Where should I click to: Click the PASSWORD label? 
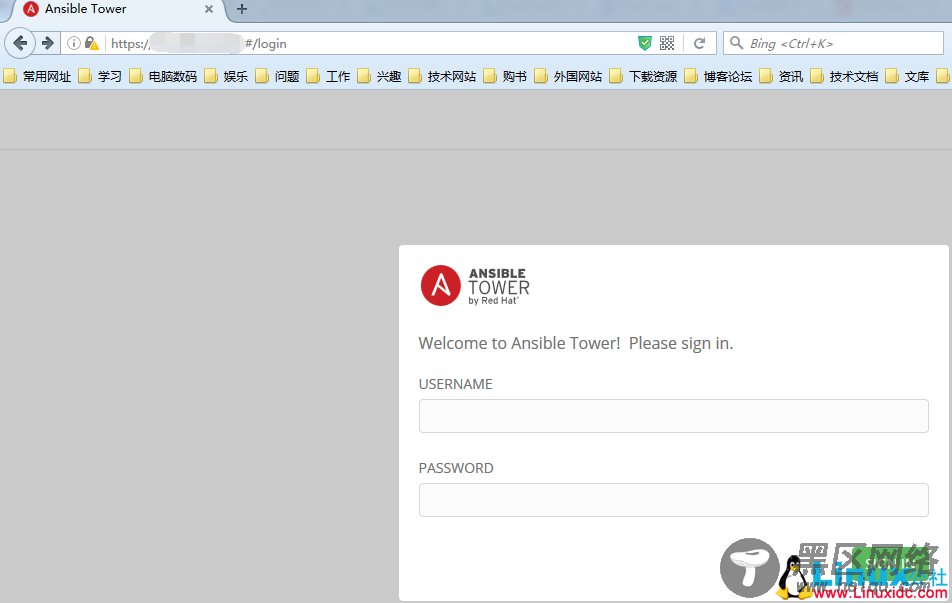pyautogui.click(x=456, y=468)
